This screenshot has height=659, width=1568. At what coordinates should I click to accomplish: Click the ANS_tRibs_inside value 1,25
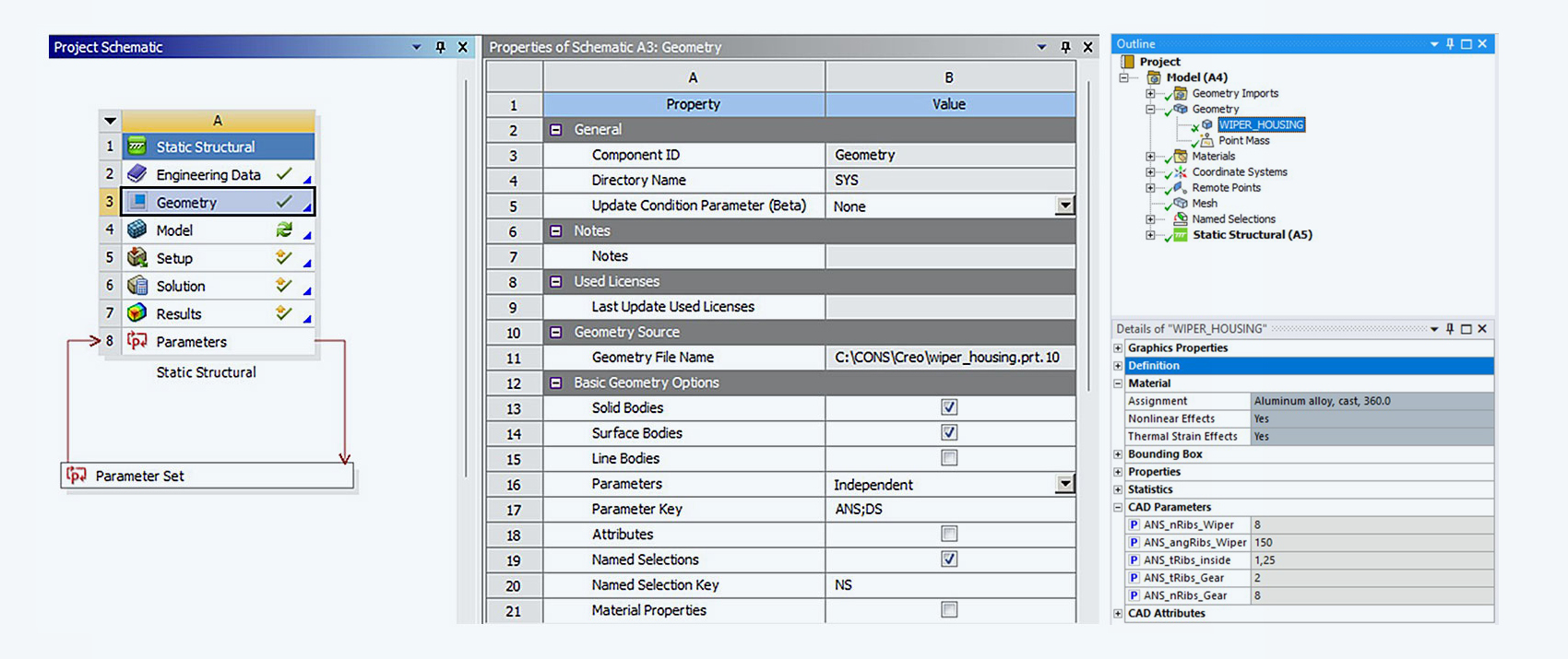click(x=1372, y=559)
